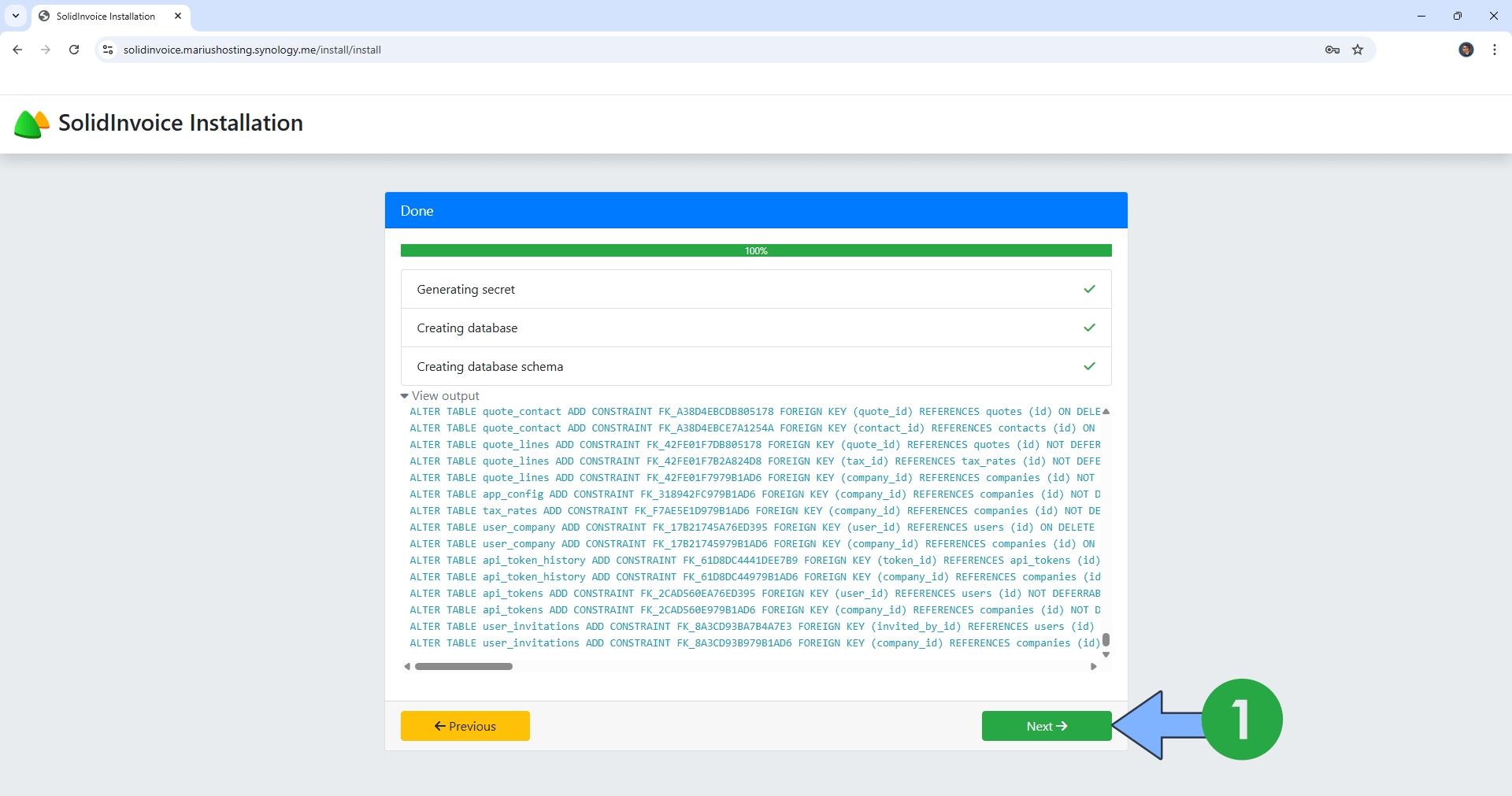Minimize the browser window
Screen dimensions: 1512x796
click(1421, 16)
